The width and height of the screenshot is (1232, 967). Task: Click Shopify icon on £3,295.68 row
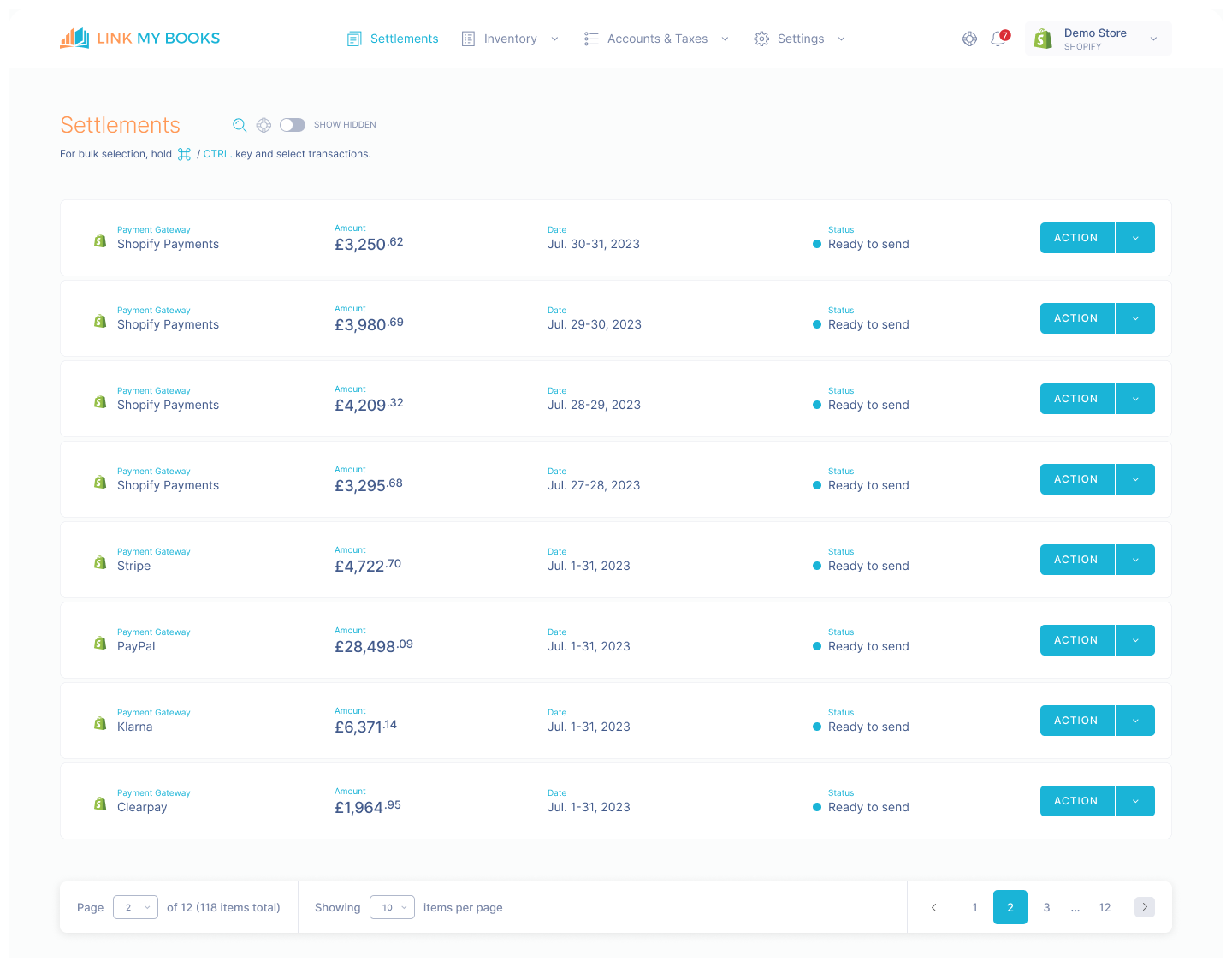(100, 482)
